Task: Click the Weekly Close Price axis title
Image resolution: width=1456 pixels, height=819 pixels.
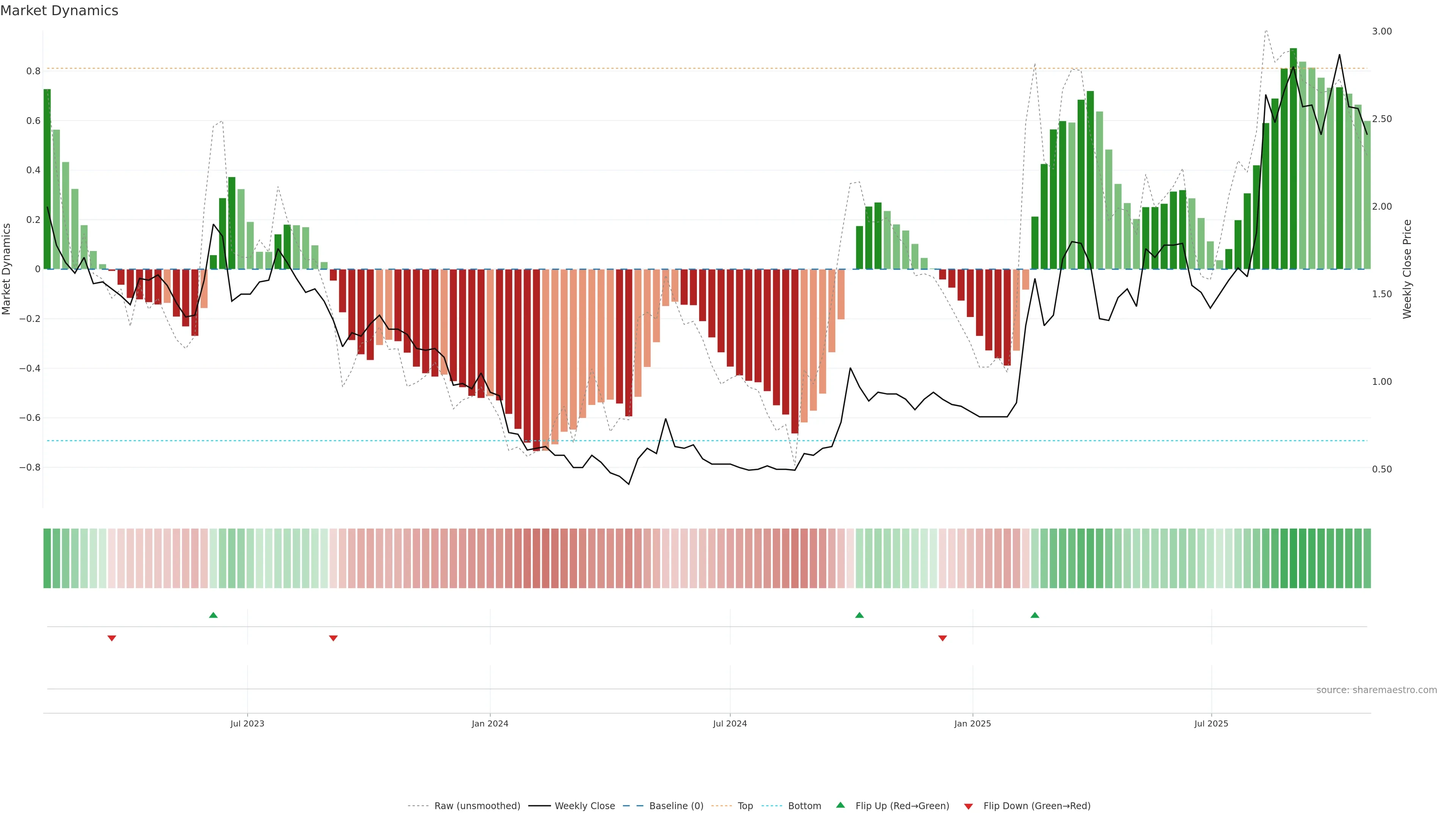Action: 1407,269
